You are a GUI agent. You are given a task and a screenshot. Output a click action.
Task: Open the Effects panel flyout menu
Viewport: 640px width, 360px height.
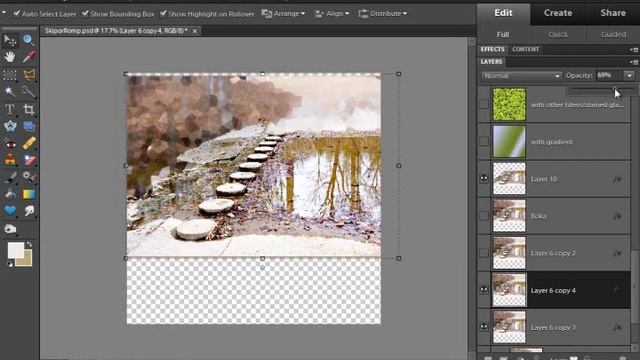pyautogui.click(x=634, y=50)
